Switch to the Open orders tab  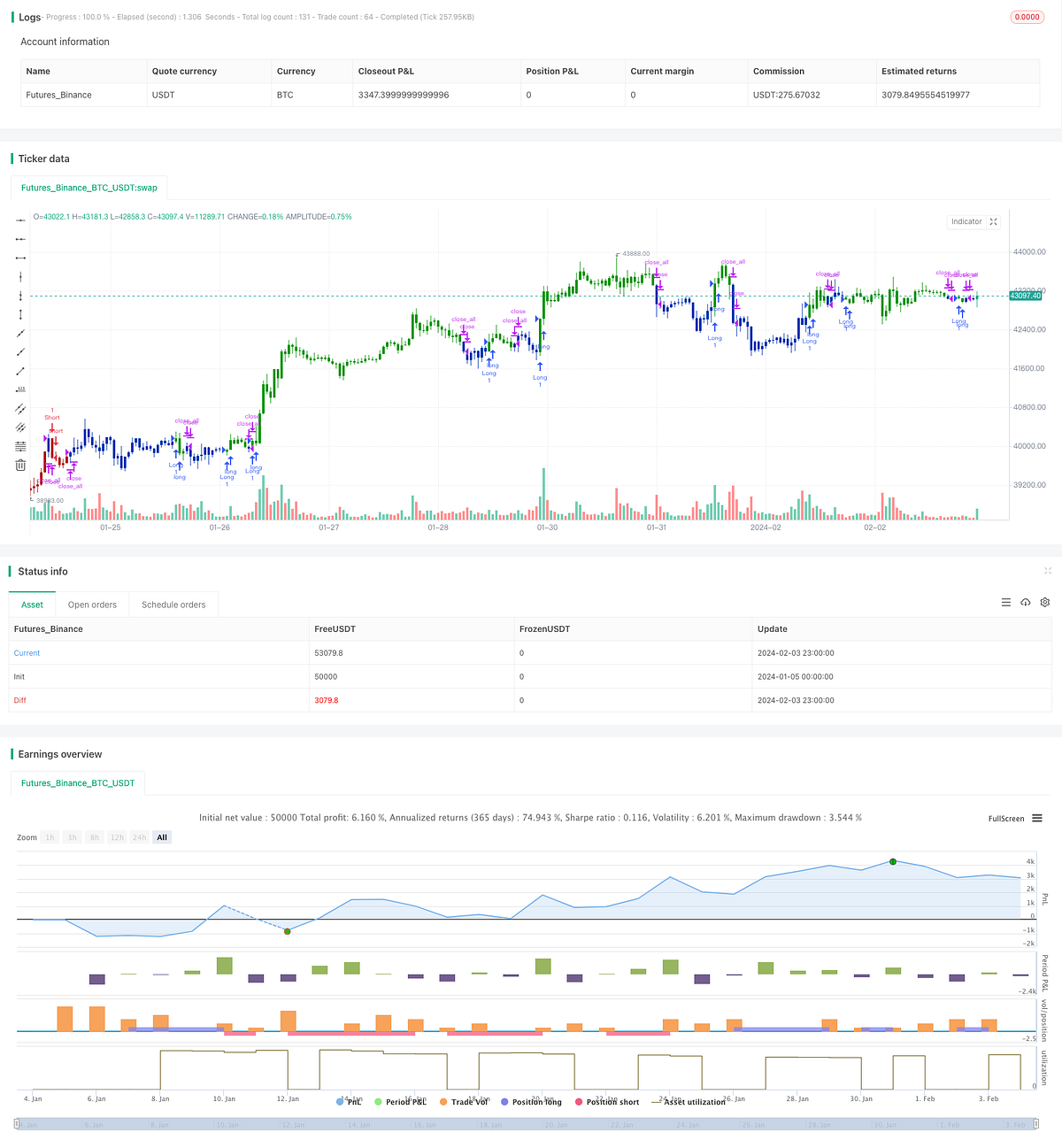pyautogui.click(x=92, y=604)
